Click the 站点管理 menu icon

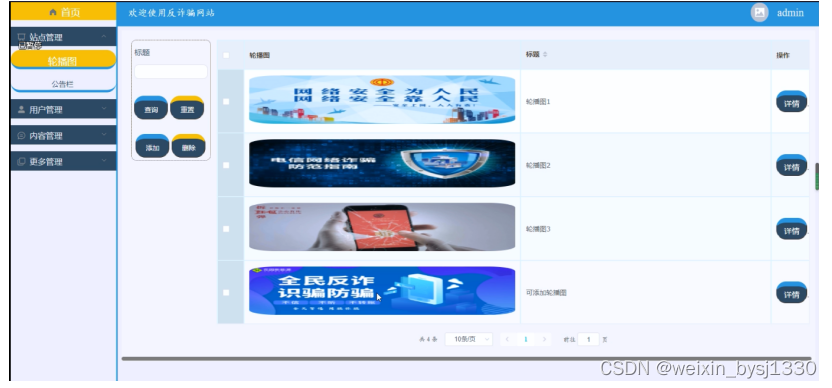[x=21, y=37]
